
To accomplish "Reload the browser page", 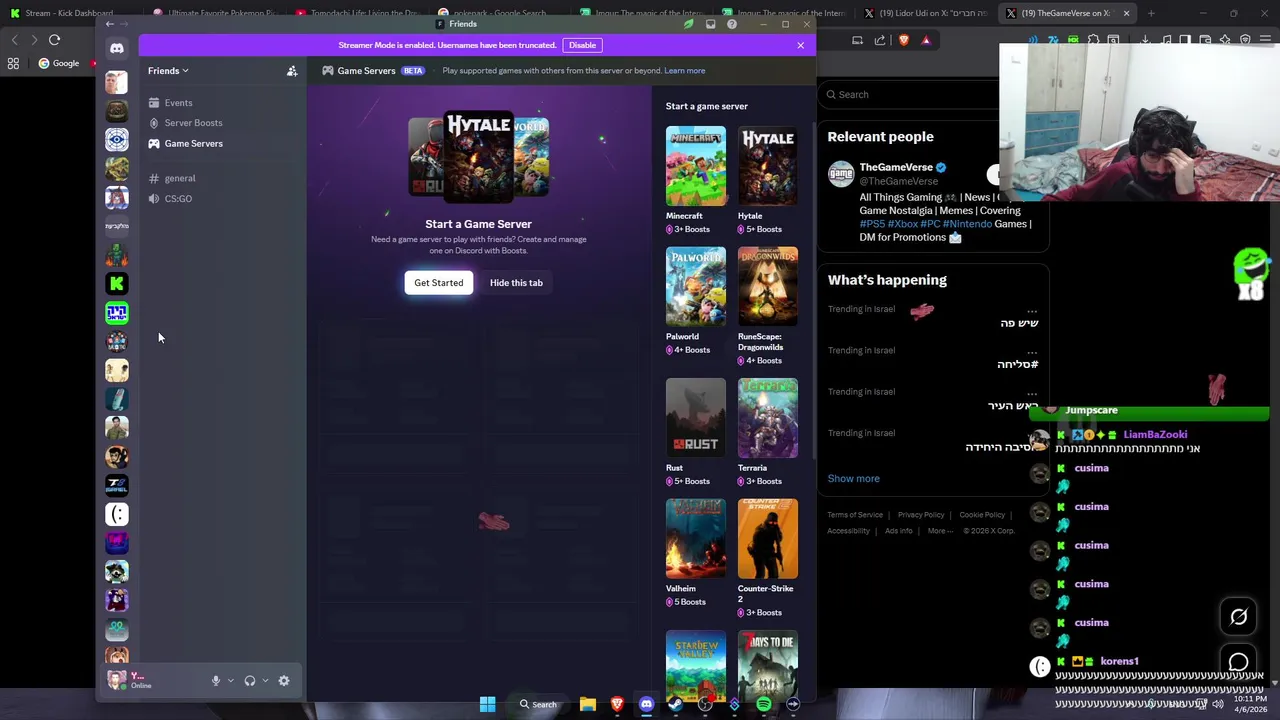I will 54,40.
